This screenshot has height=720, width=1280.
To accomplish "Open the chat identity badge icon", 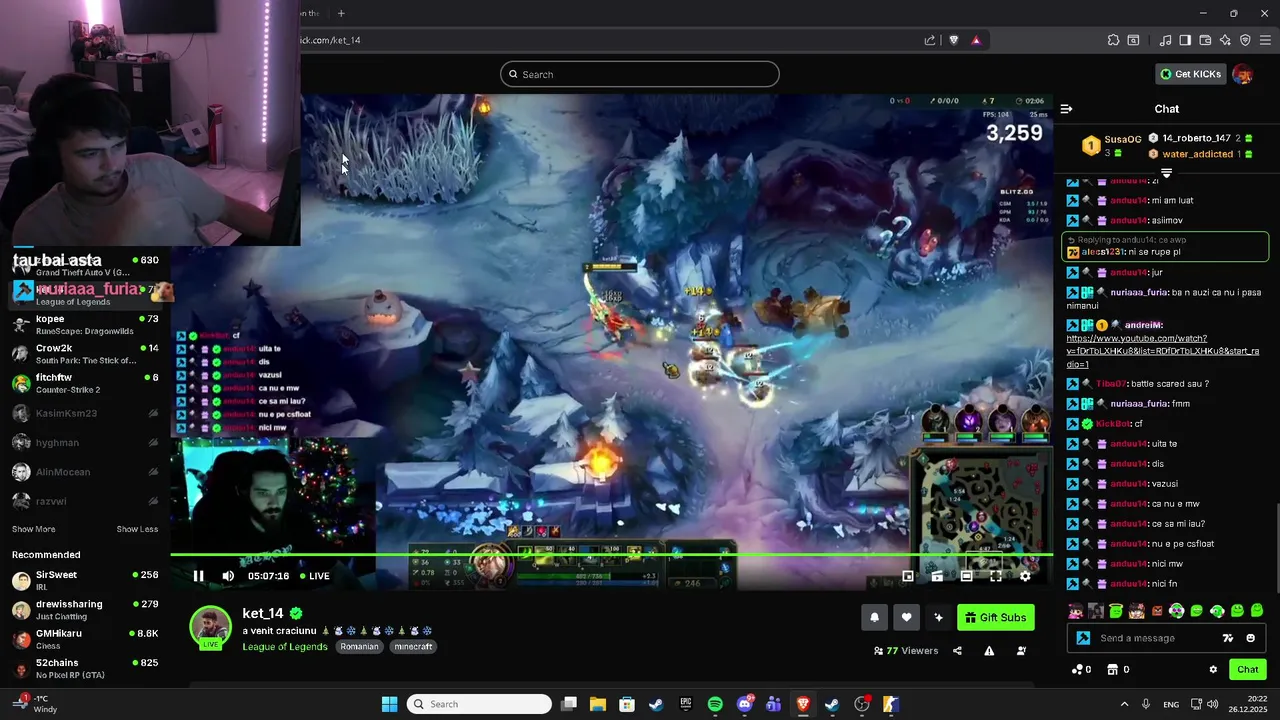I will [x=1082, y=638].
